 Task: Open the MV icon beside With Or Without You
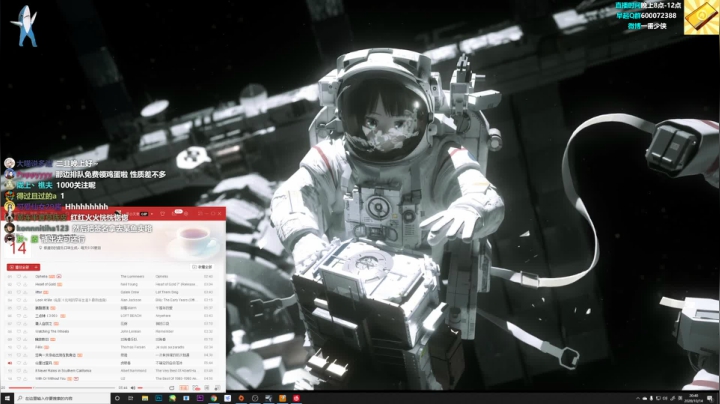coord(76,378)
